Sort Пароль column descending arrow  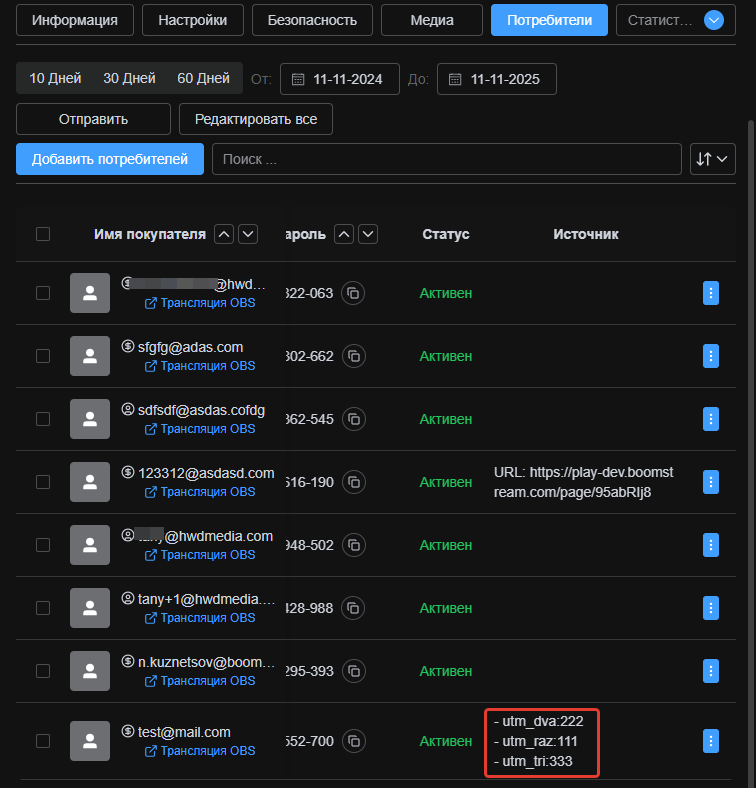point(368,234)
